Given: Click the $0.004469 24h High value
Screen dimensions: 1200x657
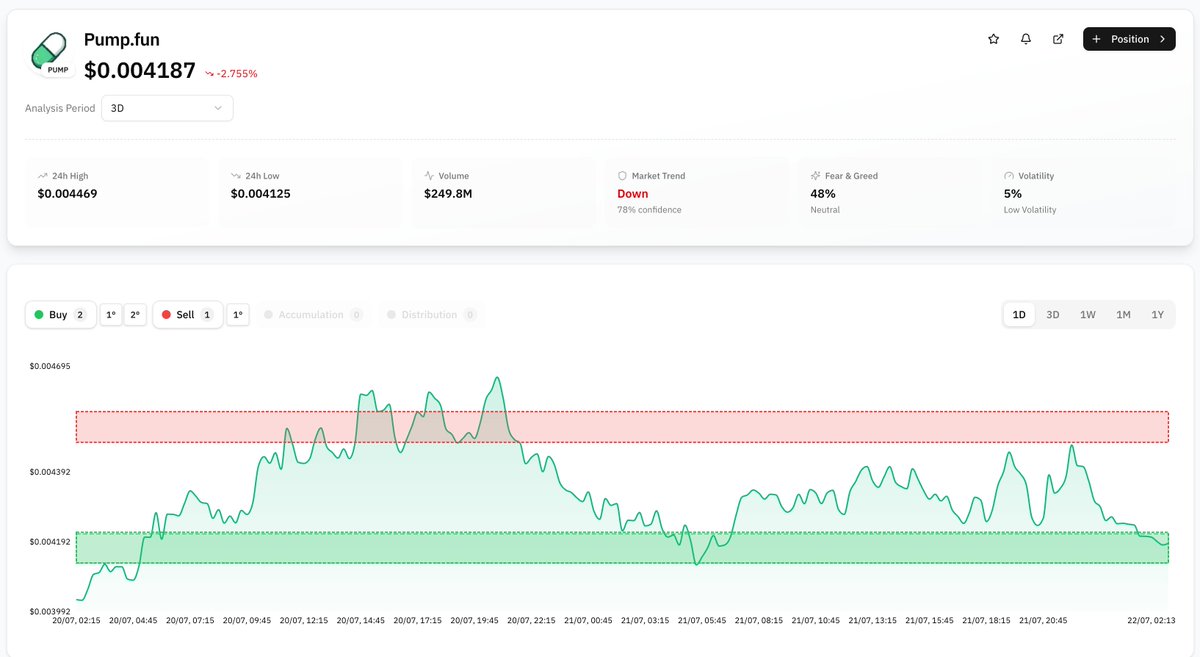Looking at the screenshot, I should (67, 194).
